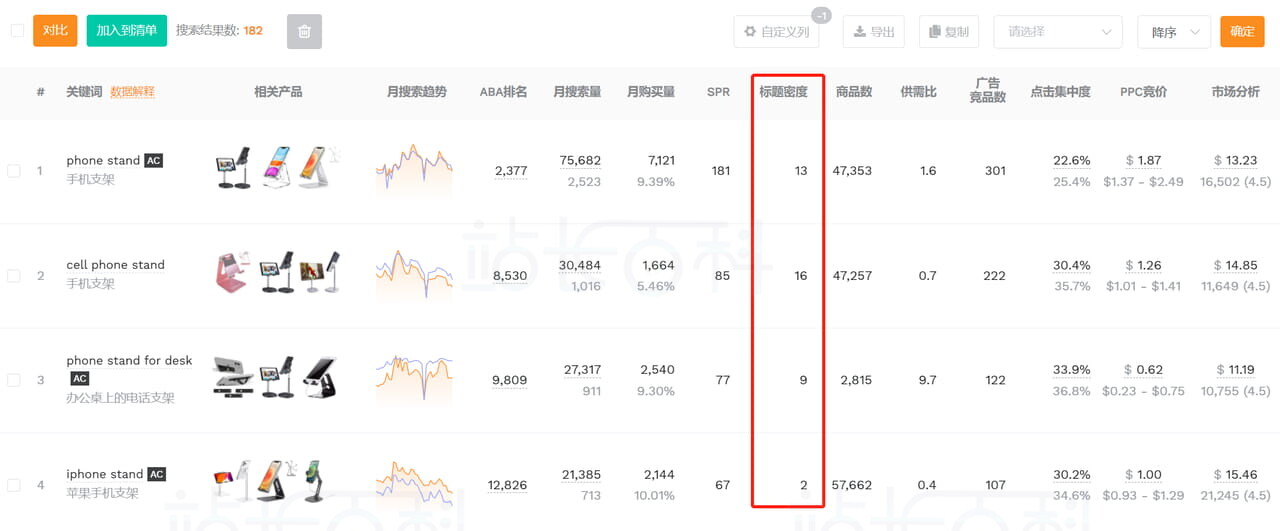Click the AC badge under phone stand for desk
This screenshot has width=1280, height=531.
tap(79, 379)
